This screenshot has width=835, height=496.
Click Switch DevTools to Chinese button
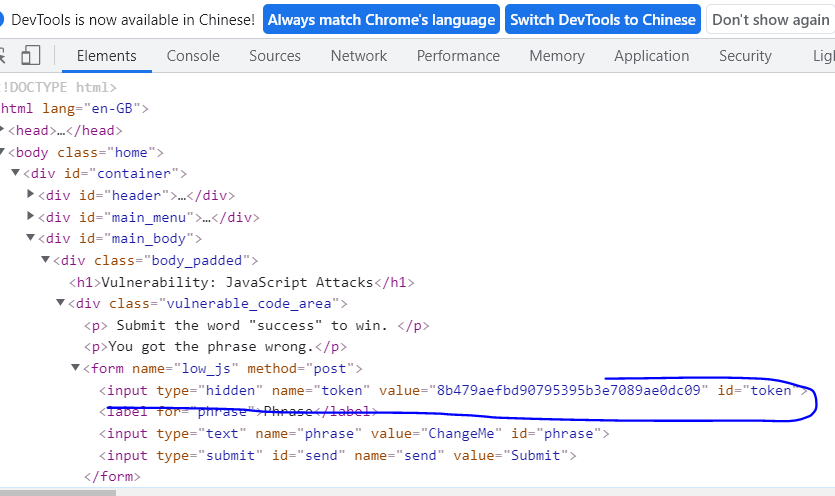tap(603, 20)
